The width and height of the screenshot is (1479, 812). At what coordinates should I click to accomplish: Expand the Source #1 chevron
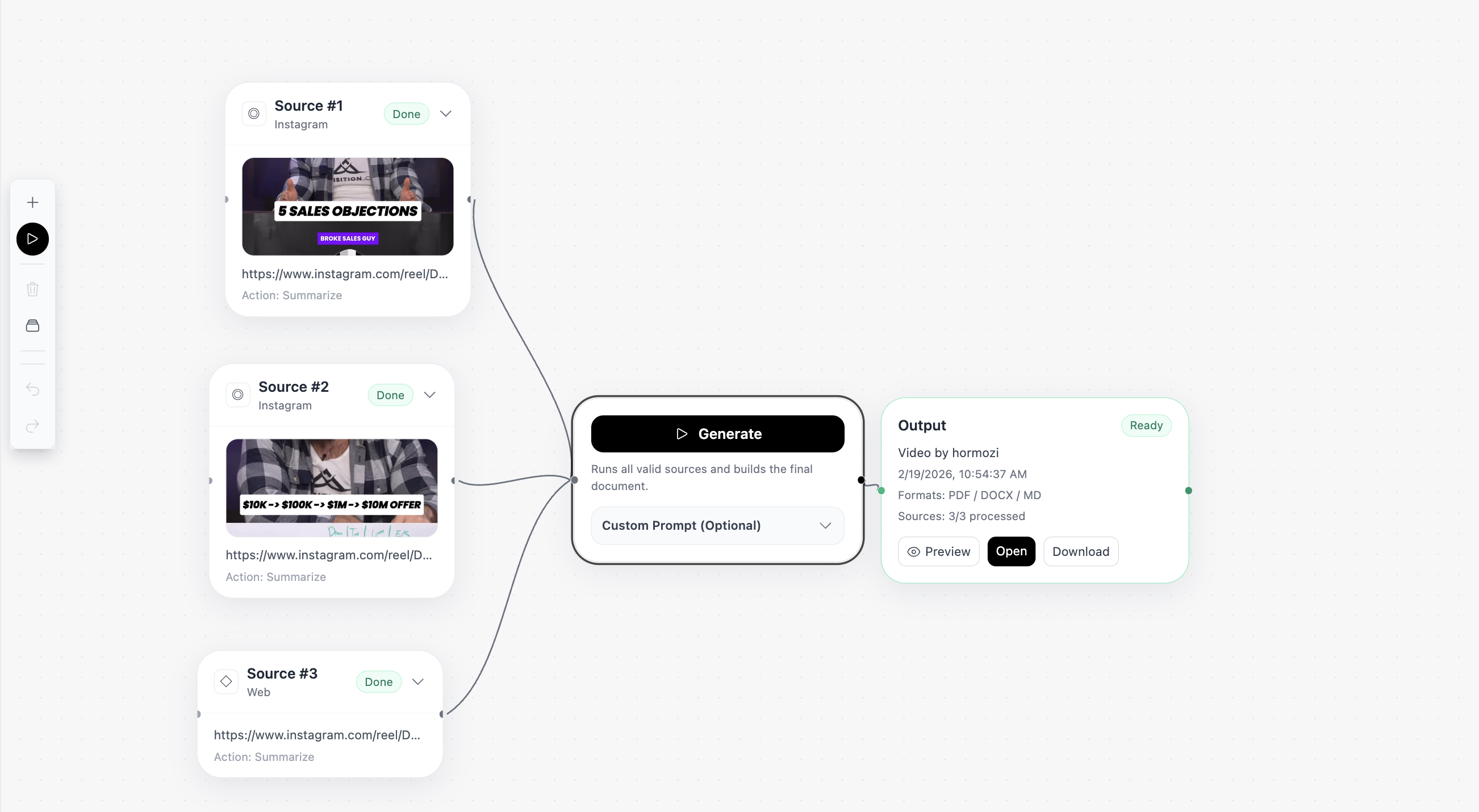446,114
